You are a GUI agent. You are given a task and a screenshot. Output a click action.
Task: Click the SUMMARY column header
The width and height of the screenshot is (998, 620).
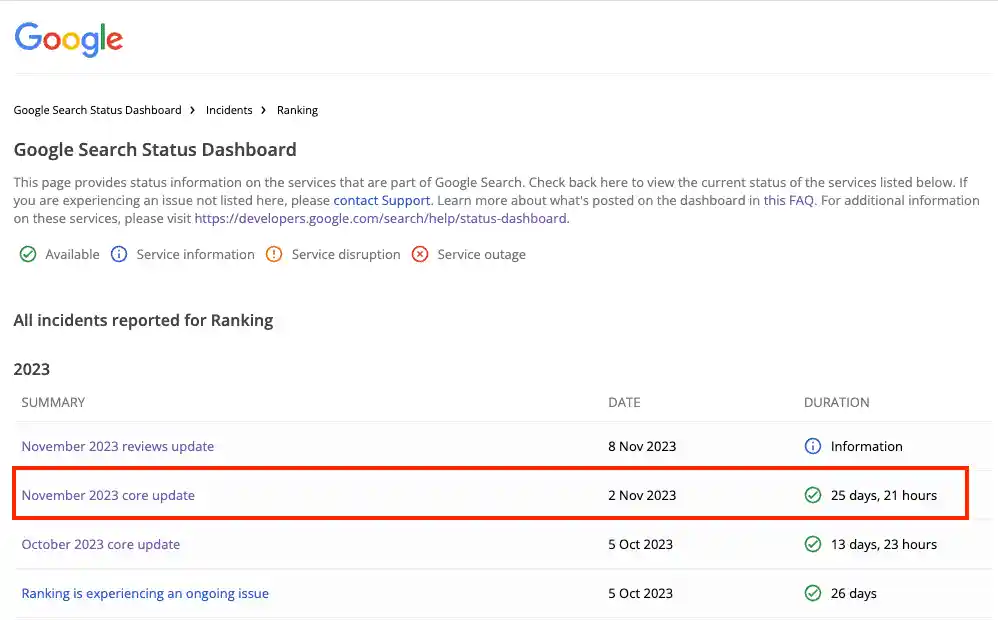click(x=53, y=402)
